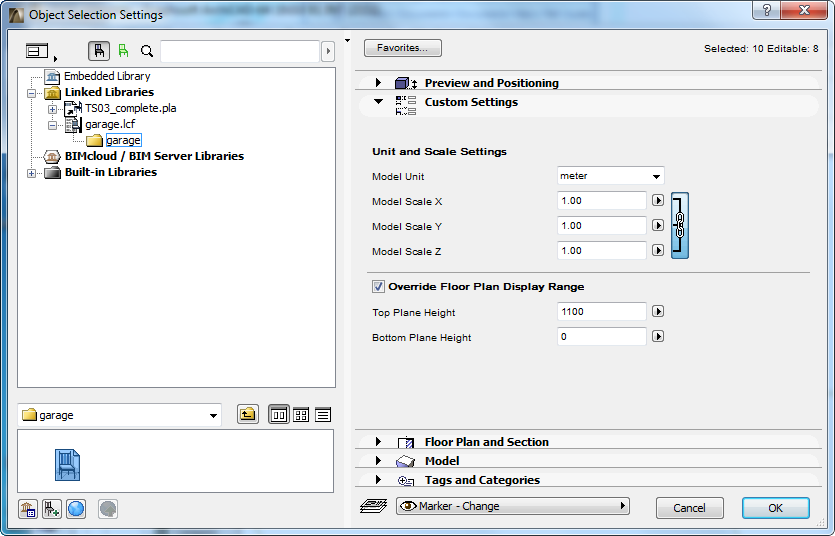Collapse the Custom Settings panel
This screenshot has width=835, height=536.
tap(378, 101)
